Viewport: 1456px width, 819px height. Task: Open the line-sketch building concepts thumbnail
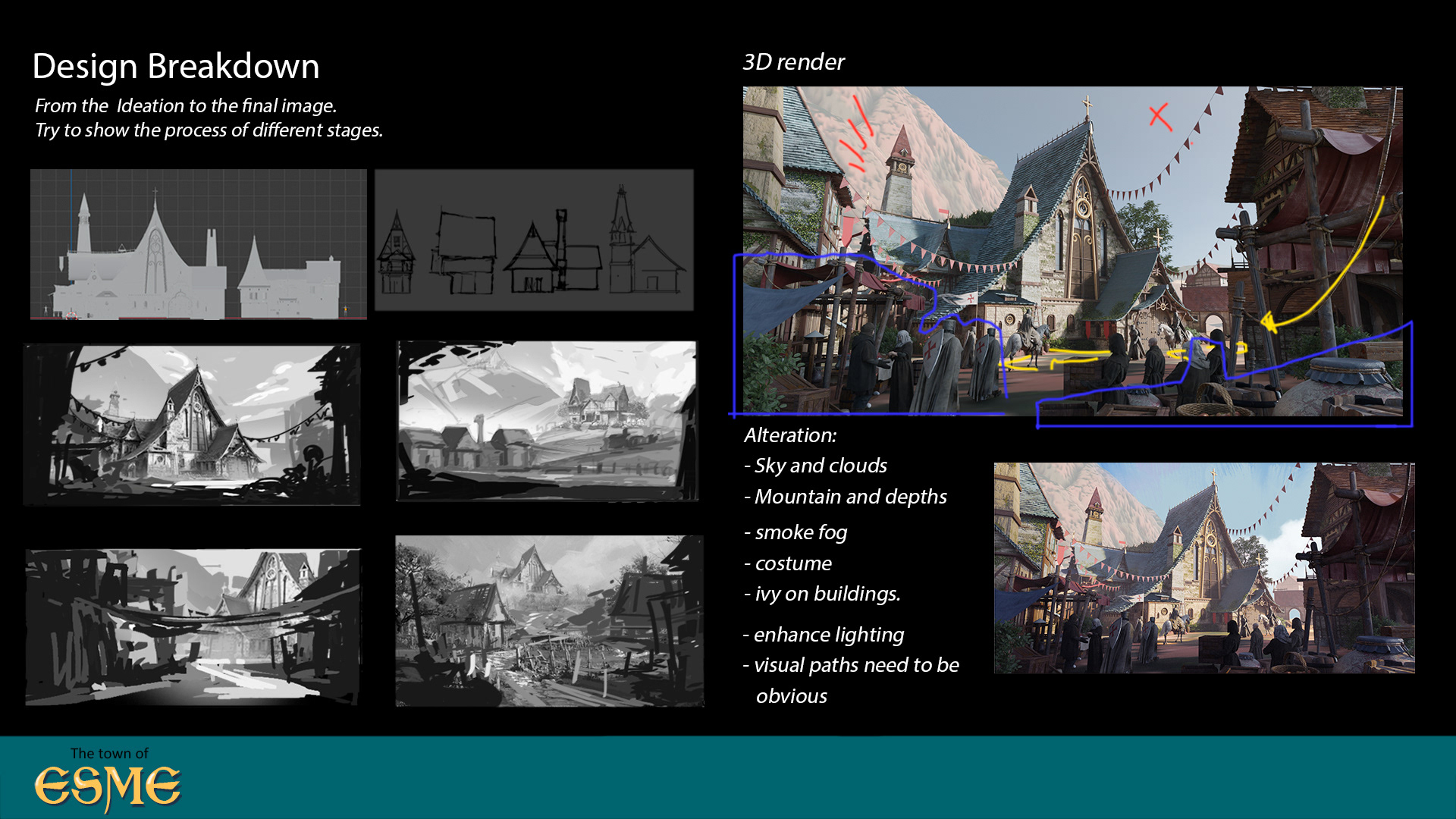tap(534, 240)
